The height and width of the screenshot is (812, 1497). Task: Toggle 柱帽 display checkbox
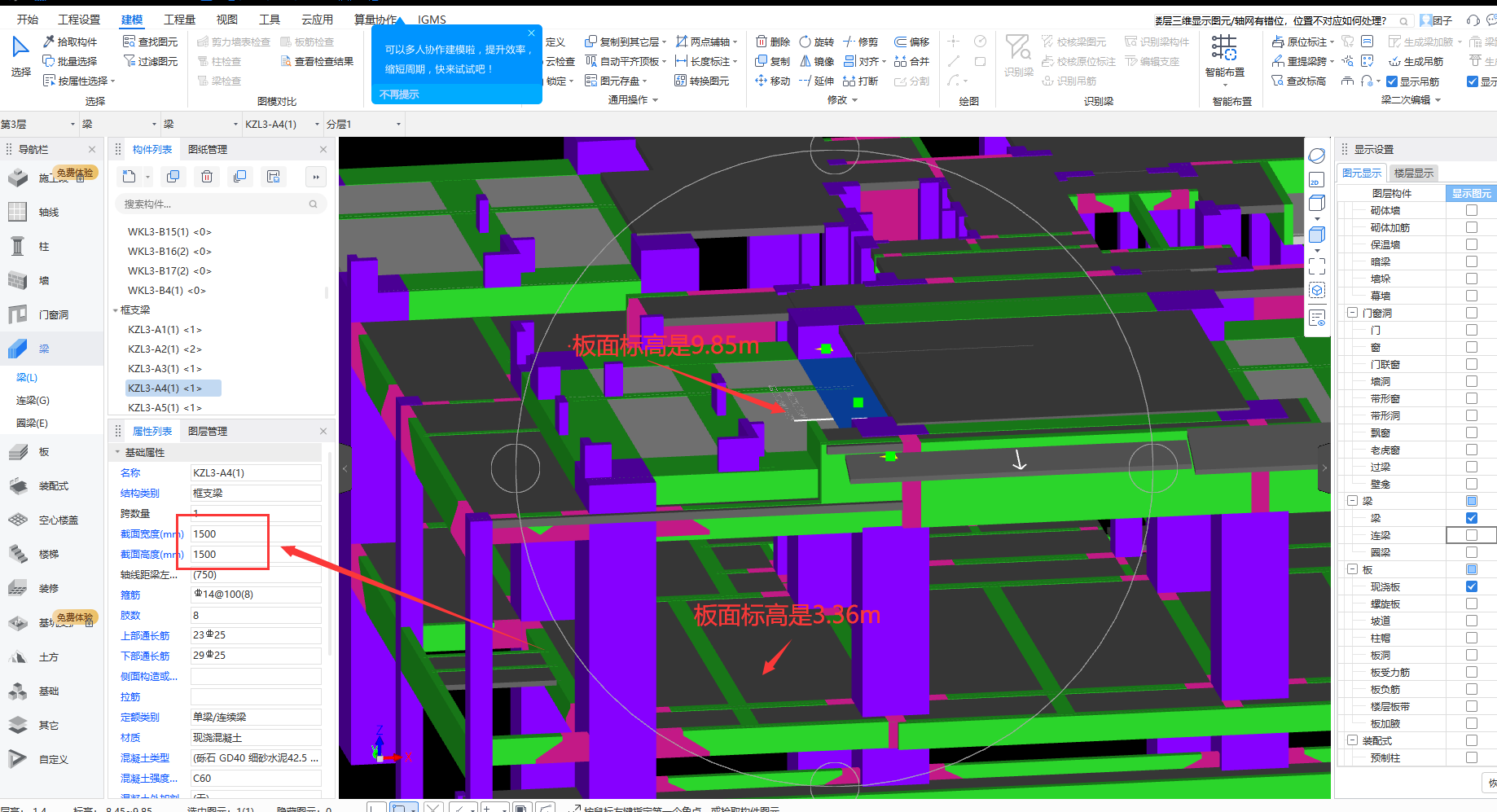[x=1472, y=638]
